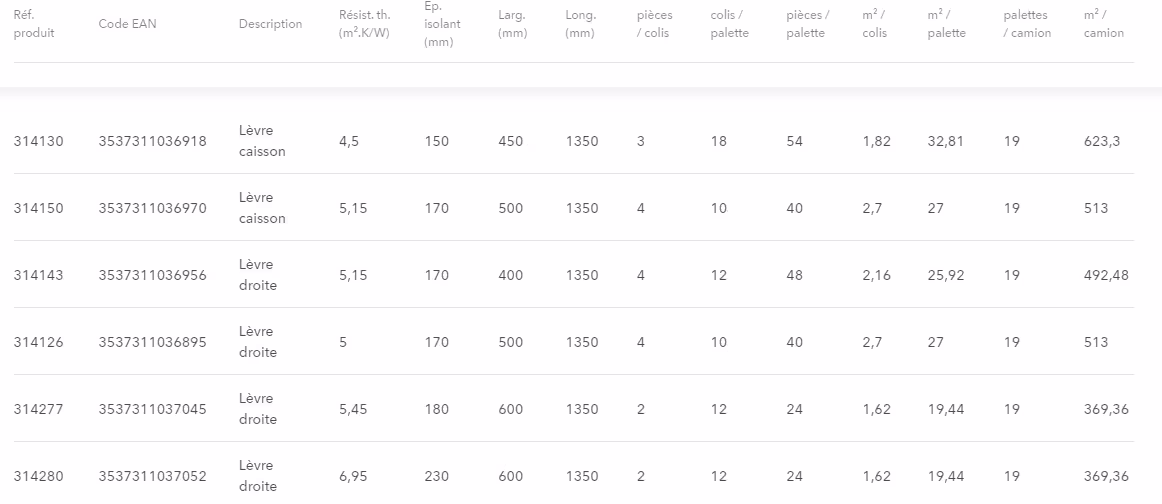The image size is (1162, 504).
Task: Click the 'Réf. produit' column header
Action: click(x=34, y=24)
